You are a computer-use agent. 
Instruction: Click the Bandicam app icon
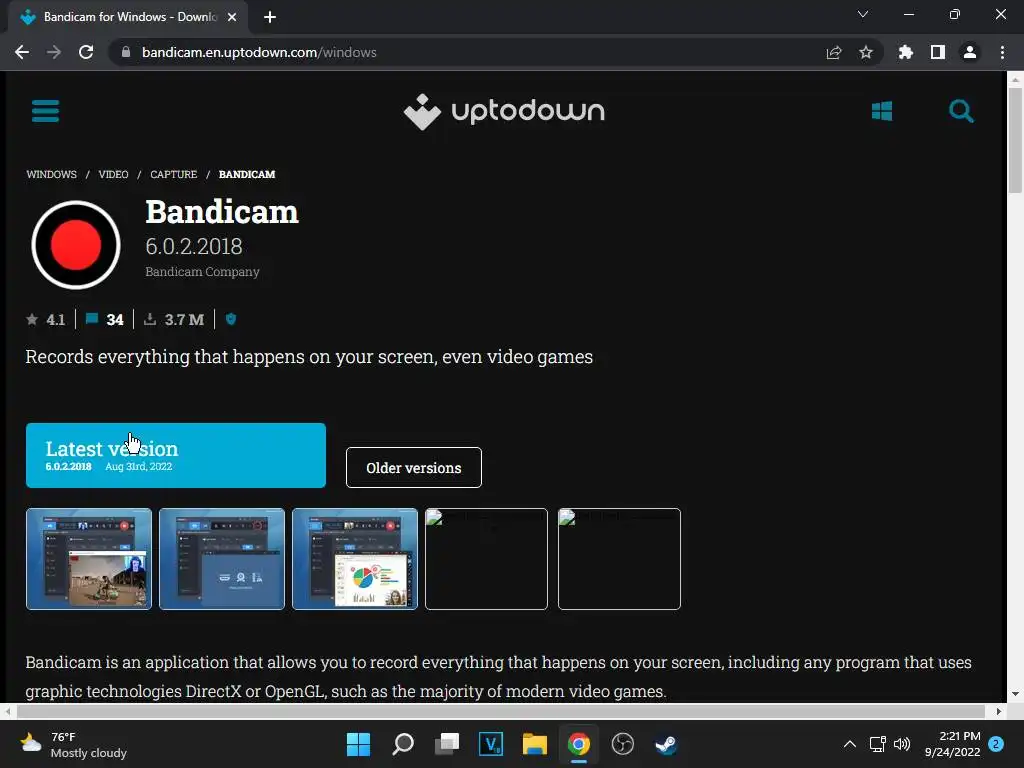(x=76, y=245)
